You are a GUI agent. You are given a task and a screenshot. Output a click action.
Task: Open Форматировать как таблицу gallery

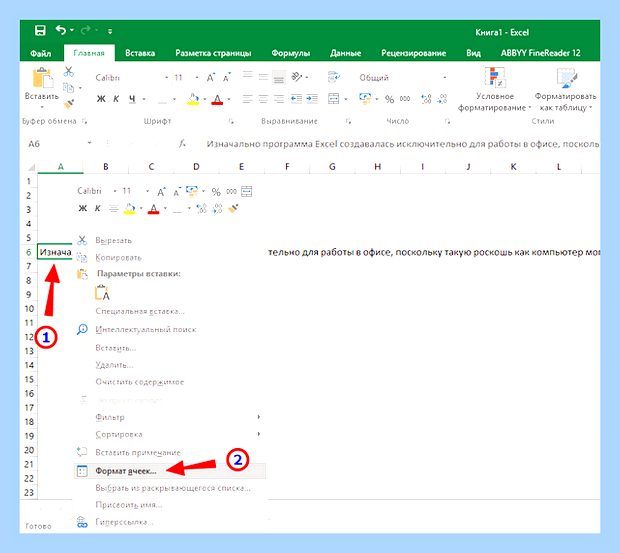coord(566,89)
